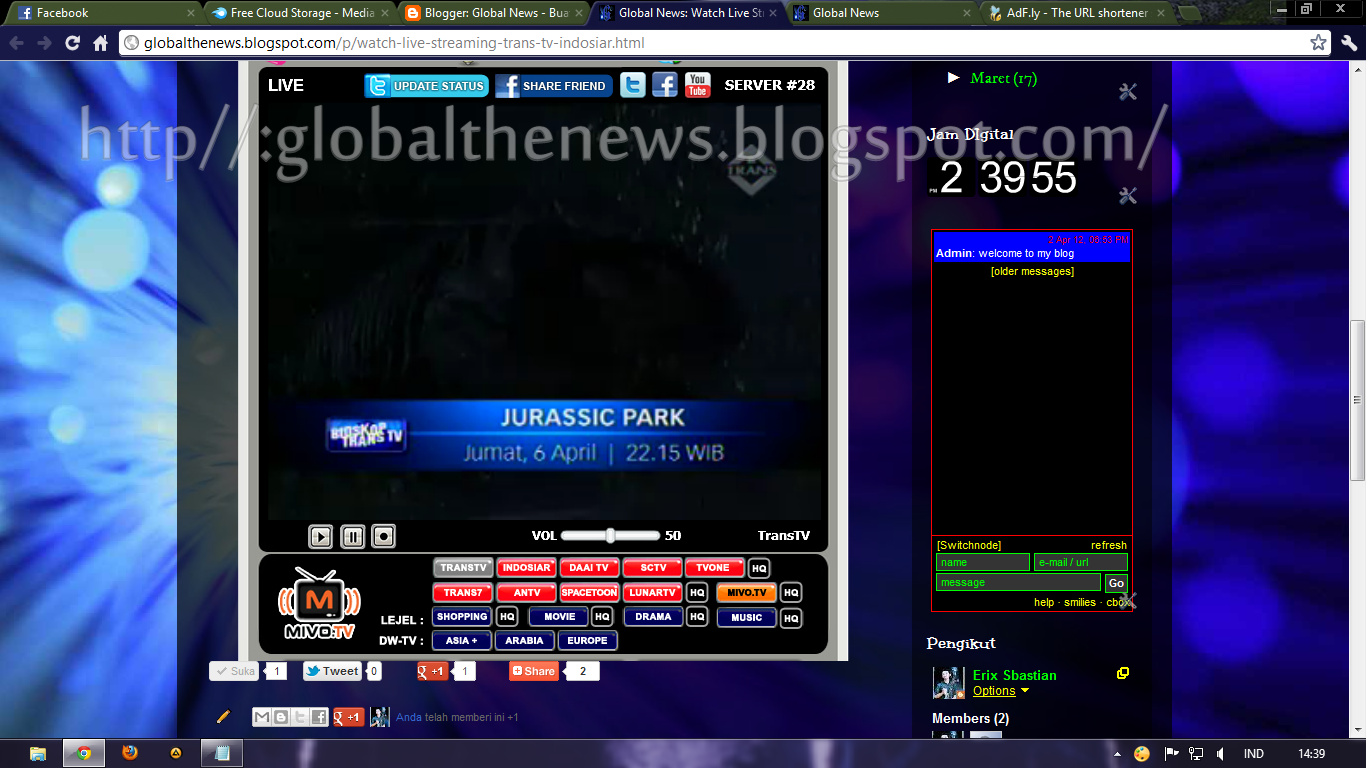Viewport: 1366px width, 768px height.
Task: Open Maret (17) archive link
Action: (1003, 78)
